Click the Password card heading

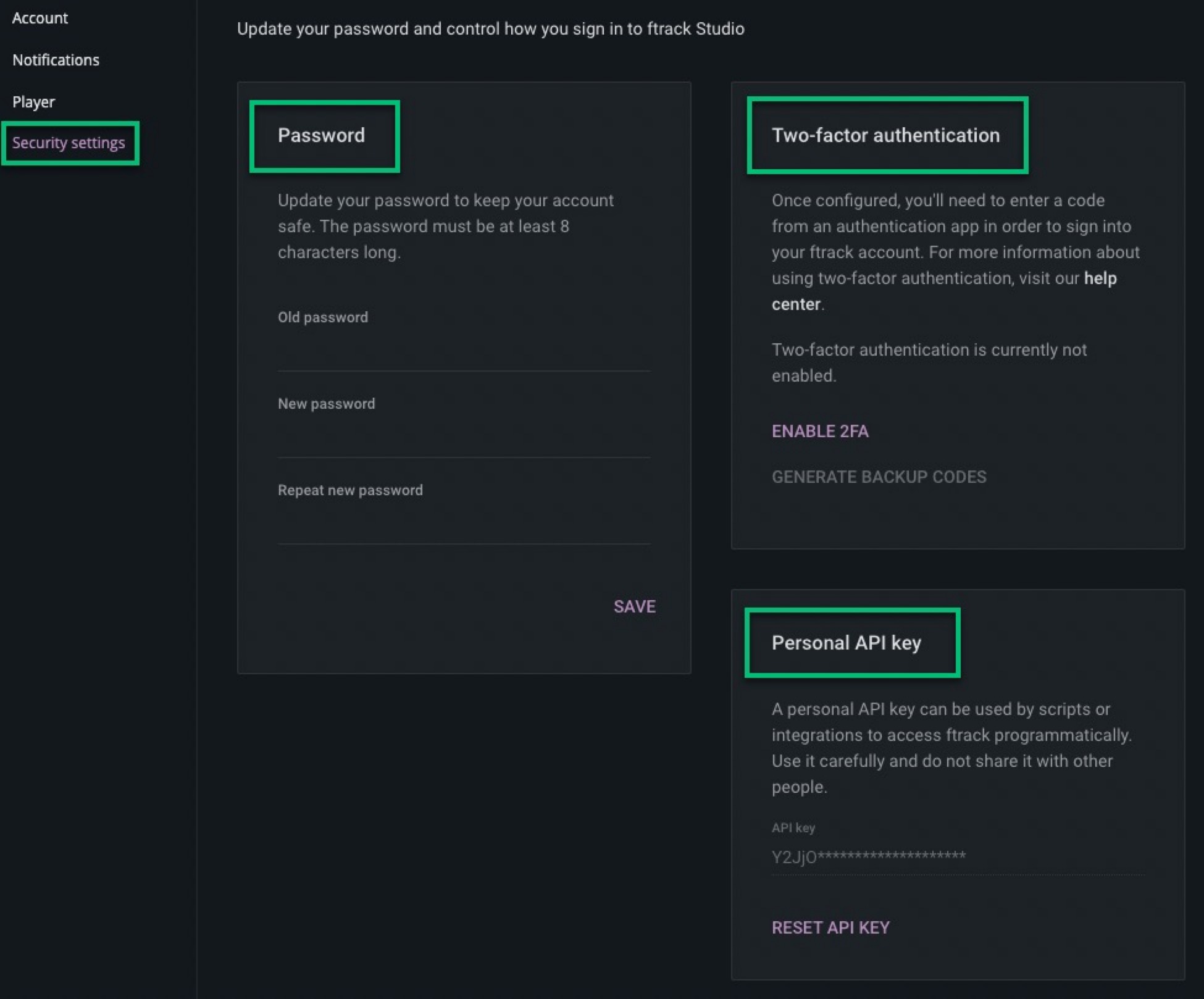pyautogui.click(x=321, y=135)
